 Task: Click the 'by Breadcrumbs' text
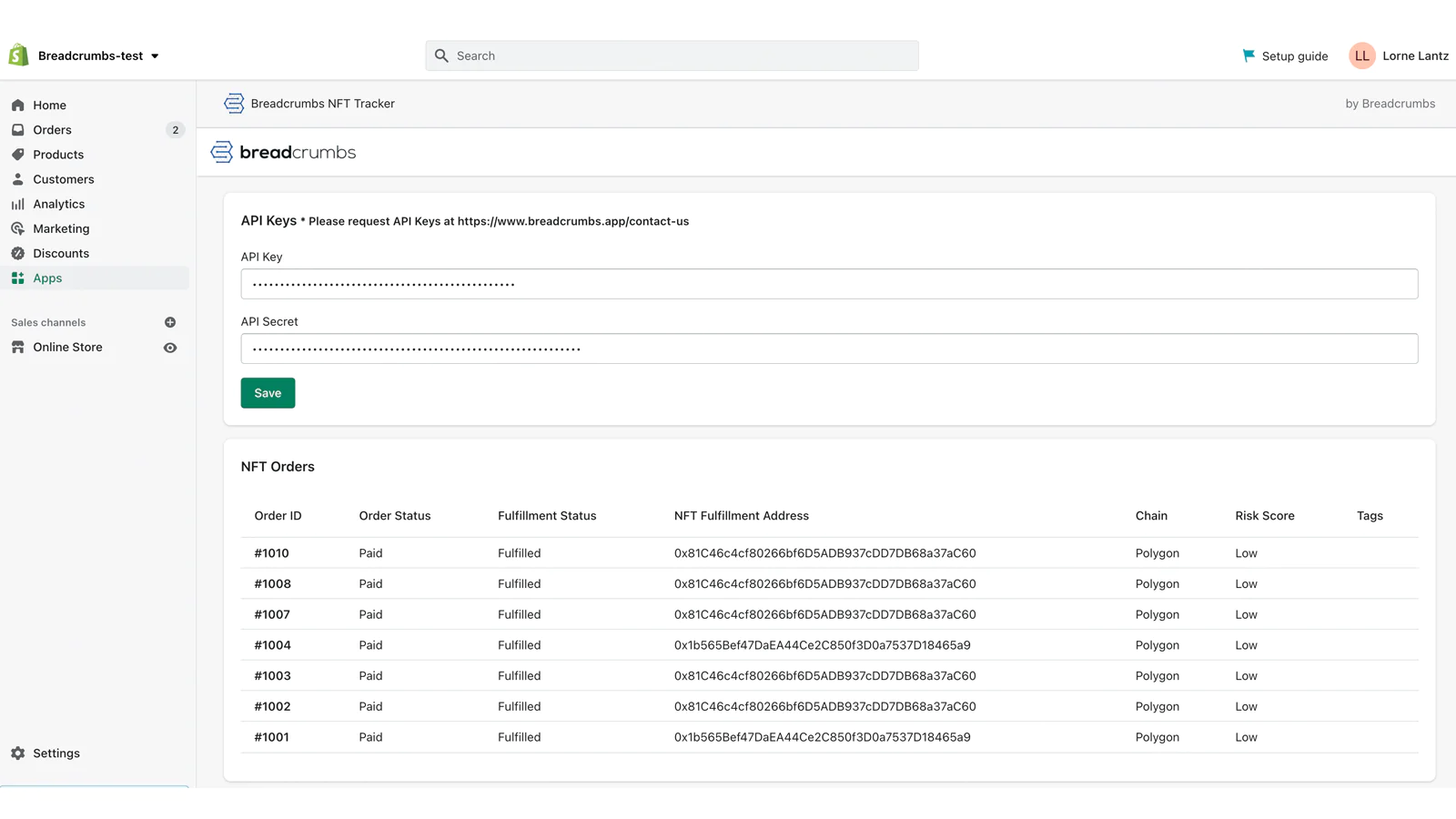click(x=1390, y=104)
